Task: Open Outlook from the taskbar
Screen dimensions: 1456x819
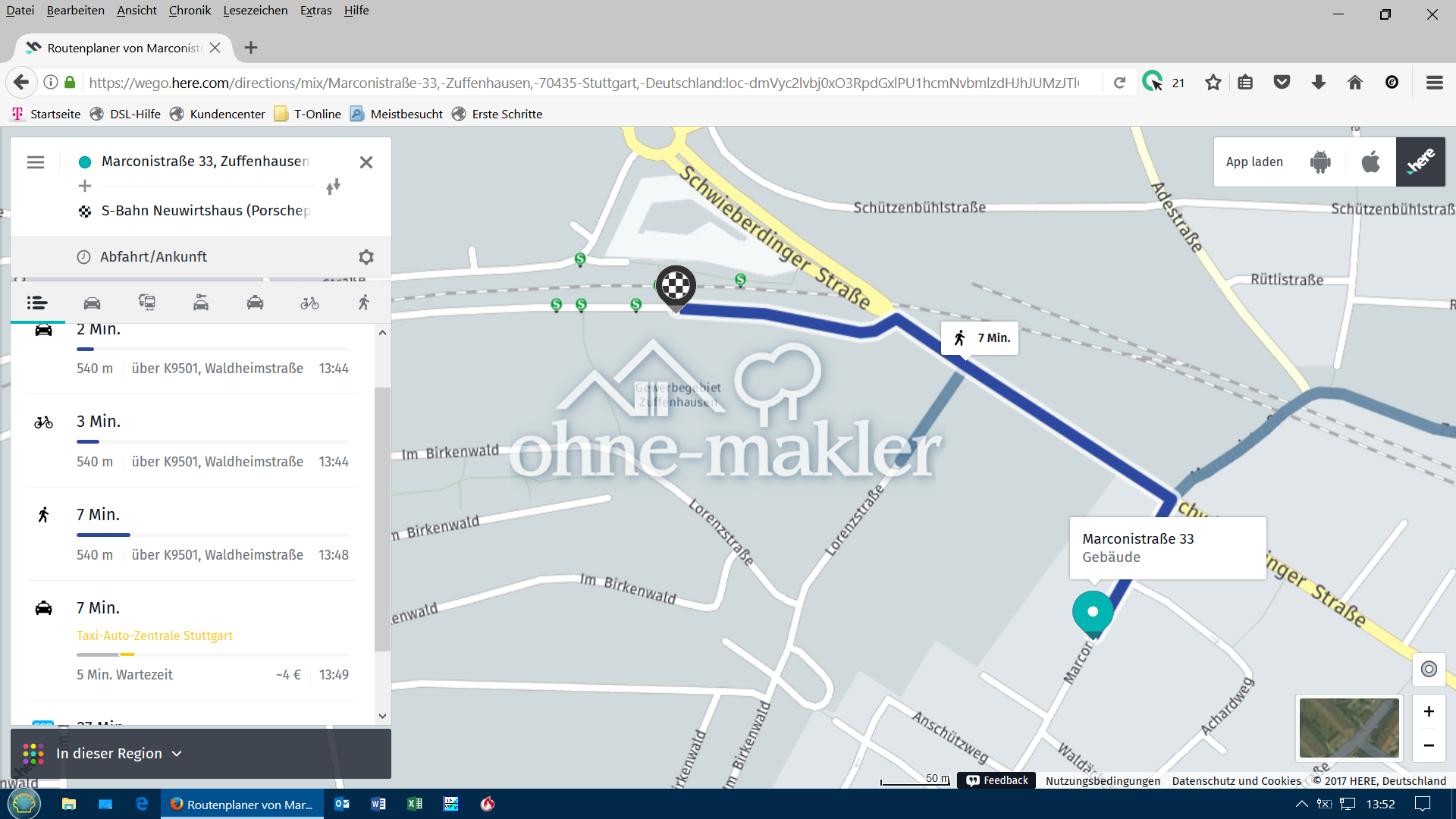Action: 342,804
